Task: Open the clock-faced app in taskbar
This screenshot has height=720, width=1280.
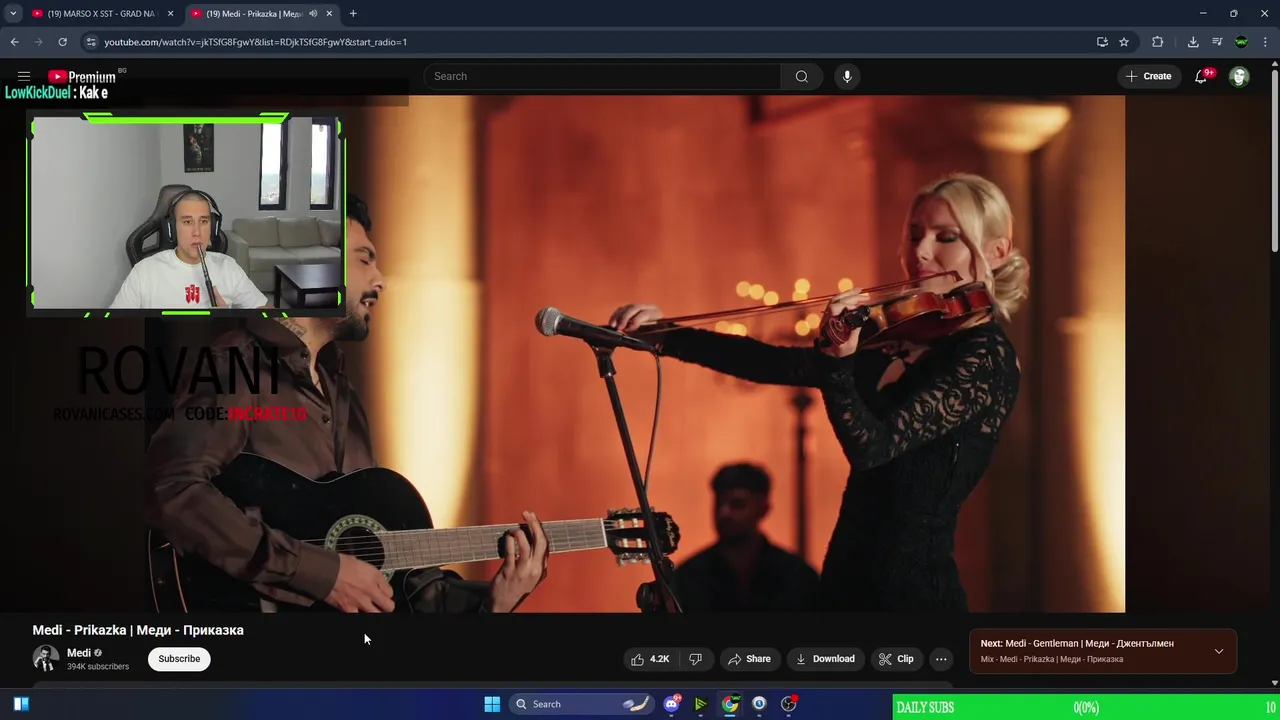Action: click(759, 704)
